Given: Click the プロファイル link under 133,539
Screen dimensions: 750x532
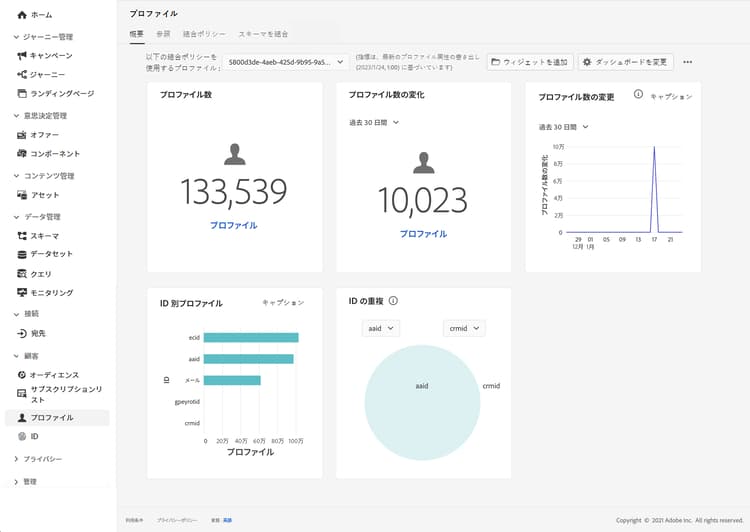Looking at the screenshot, I should [x=234, y=225].
